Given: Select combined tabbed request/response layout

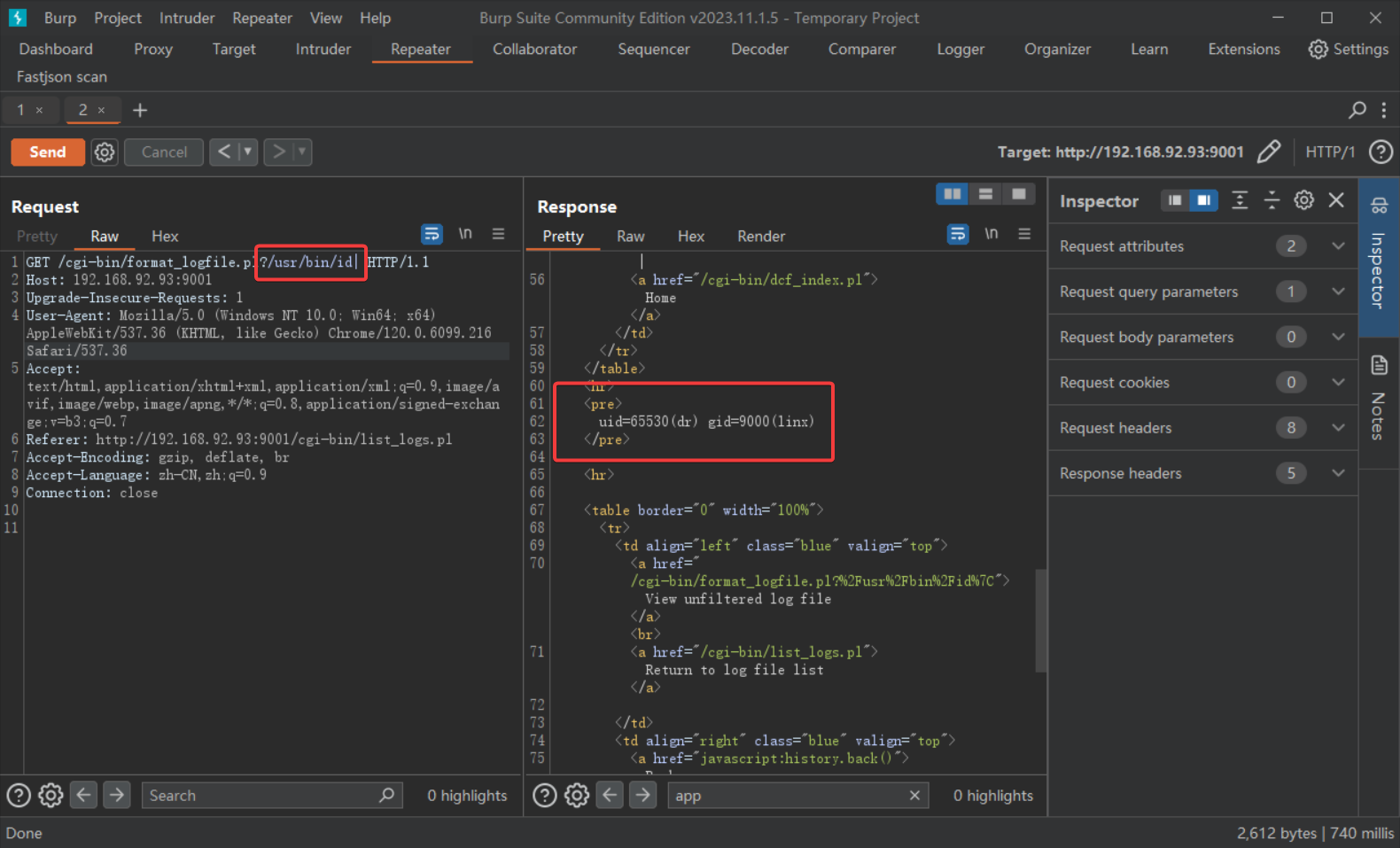Looking at the screenshot, I should pyautogui.click(x=1018, y=194).
